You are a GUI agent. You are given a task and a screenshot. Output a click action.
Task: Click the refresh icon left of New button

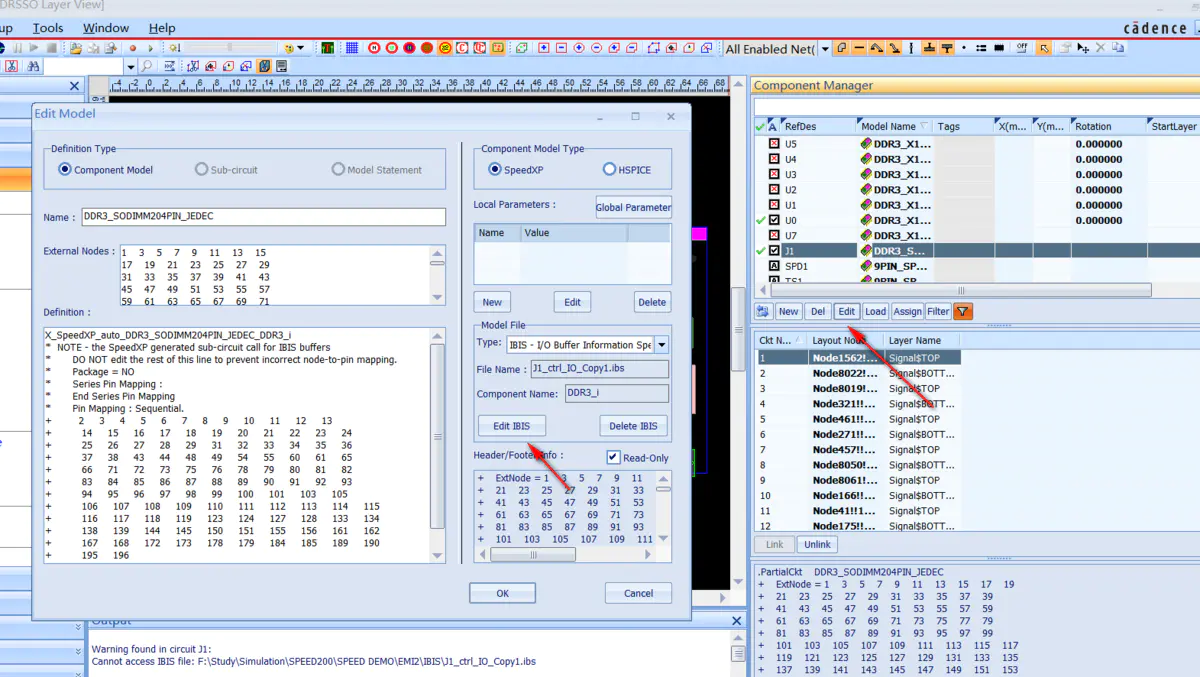tap(763, 312)
